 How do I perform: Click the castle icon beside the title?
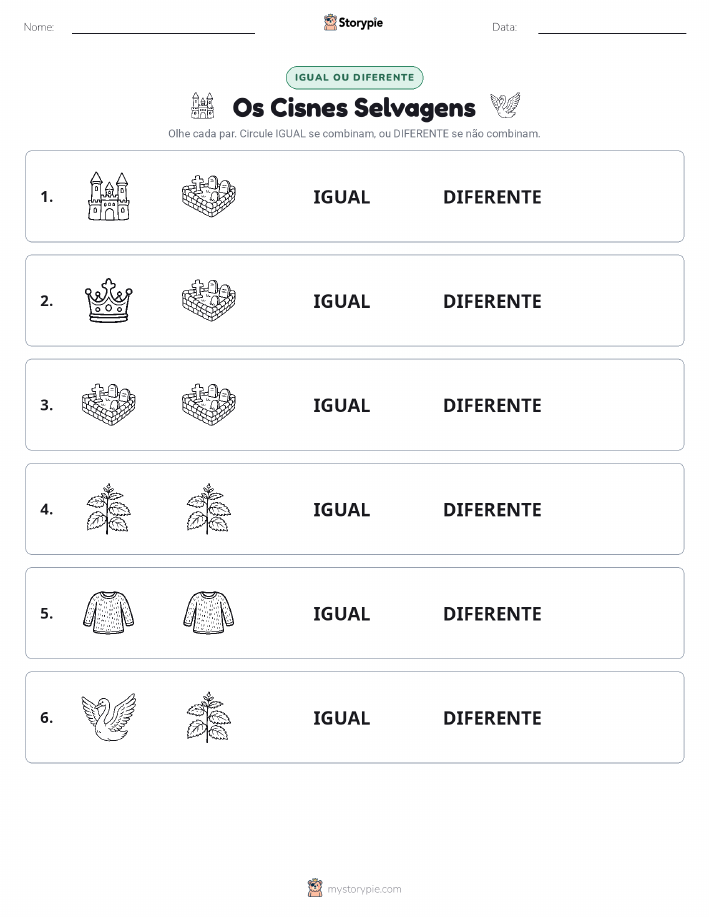202,106
